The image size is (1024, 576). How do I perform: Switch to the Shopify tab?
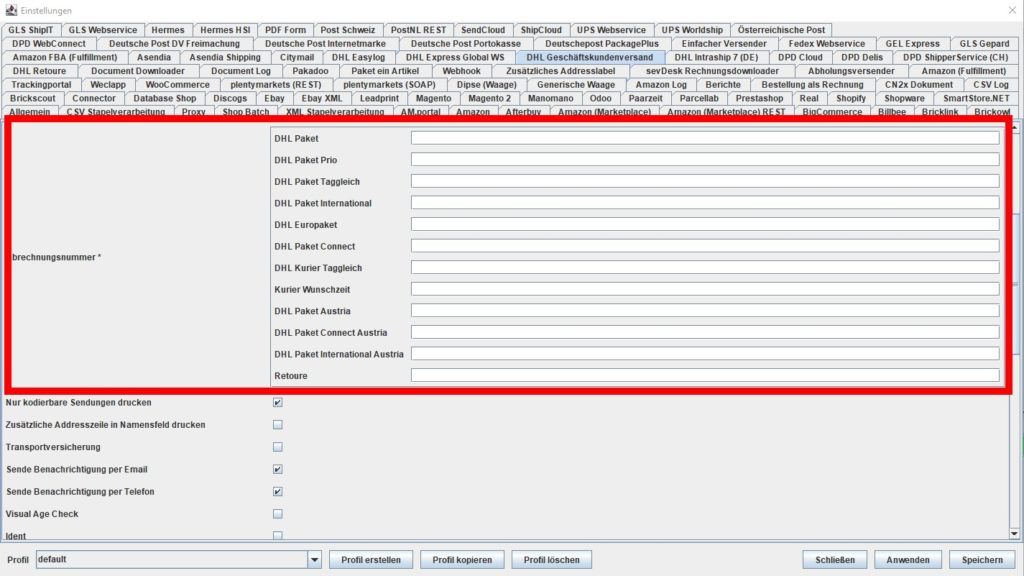(850, 99)
